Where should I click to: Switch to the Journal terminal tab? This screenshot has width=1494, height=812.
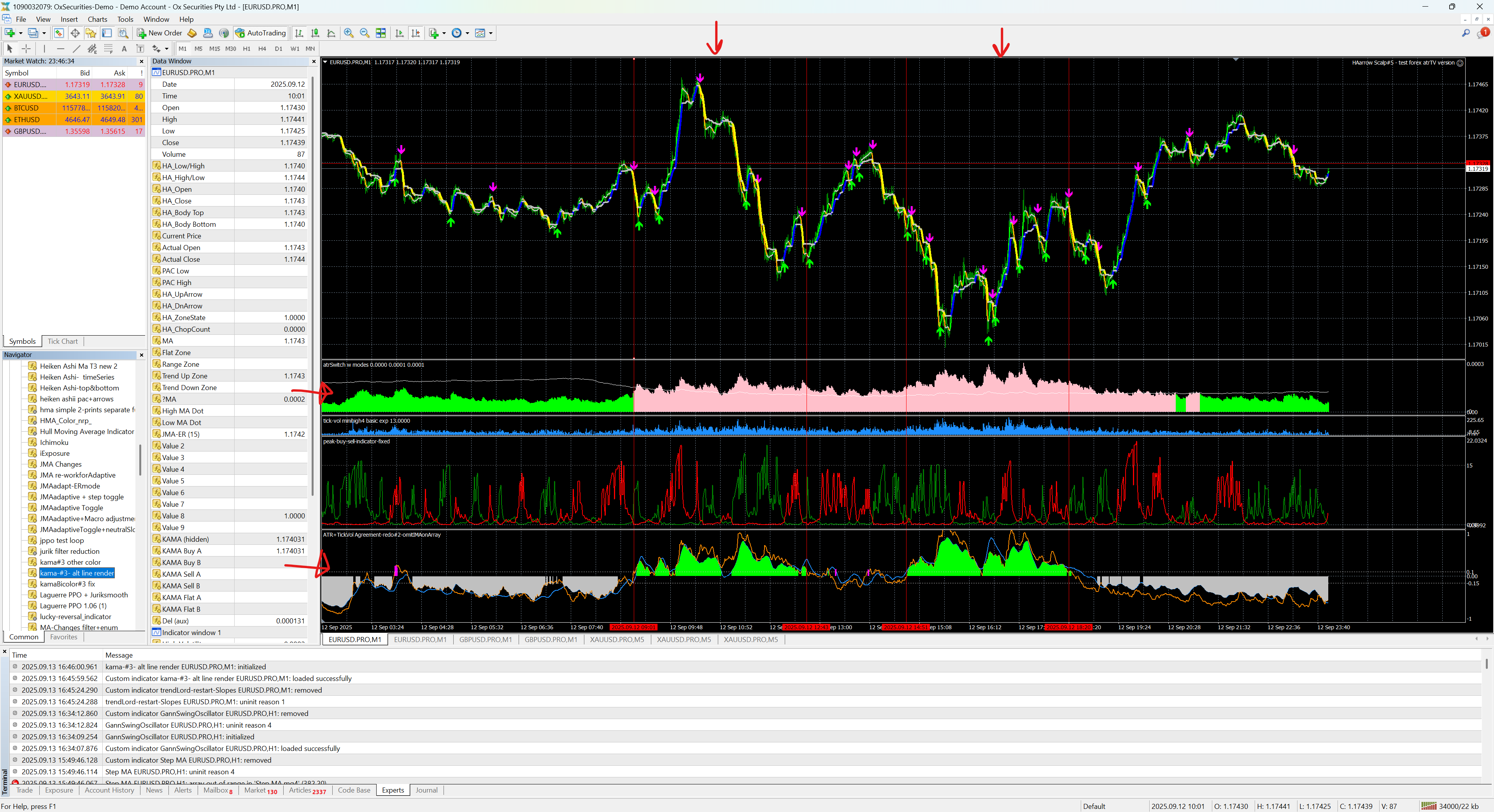click(x=426, y=790)
